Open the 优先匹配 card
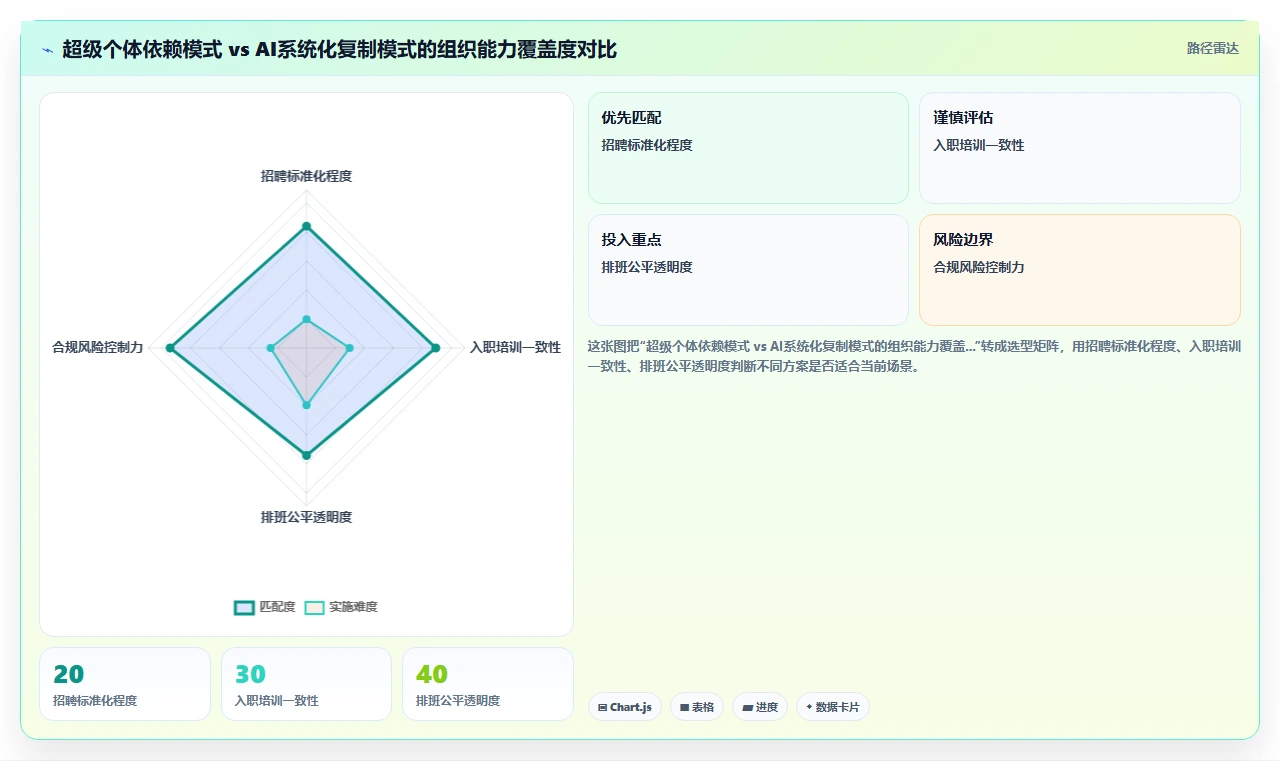Screen dimensions: 1280x761 tap(748, 148)
